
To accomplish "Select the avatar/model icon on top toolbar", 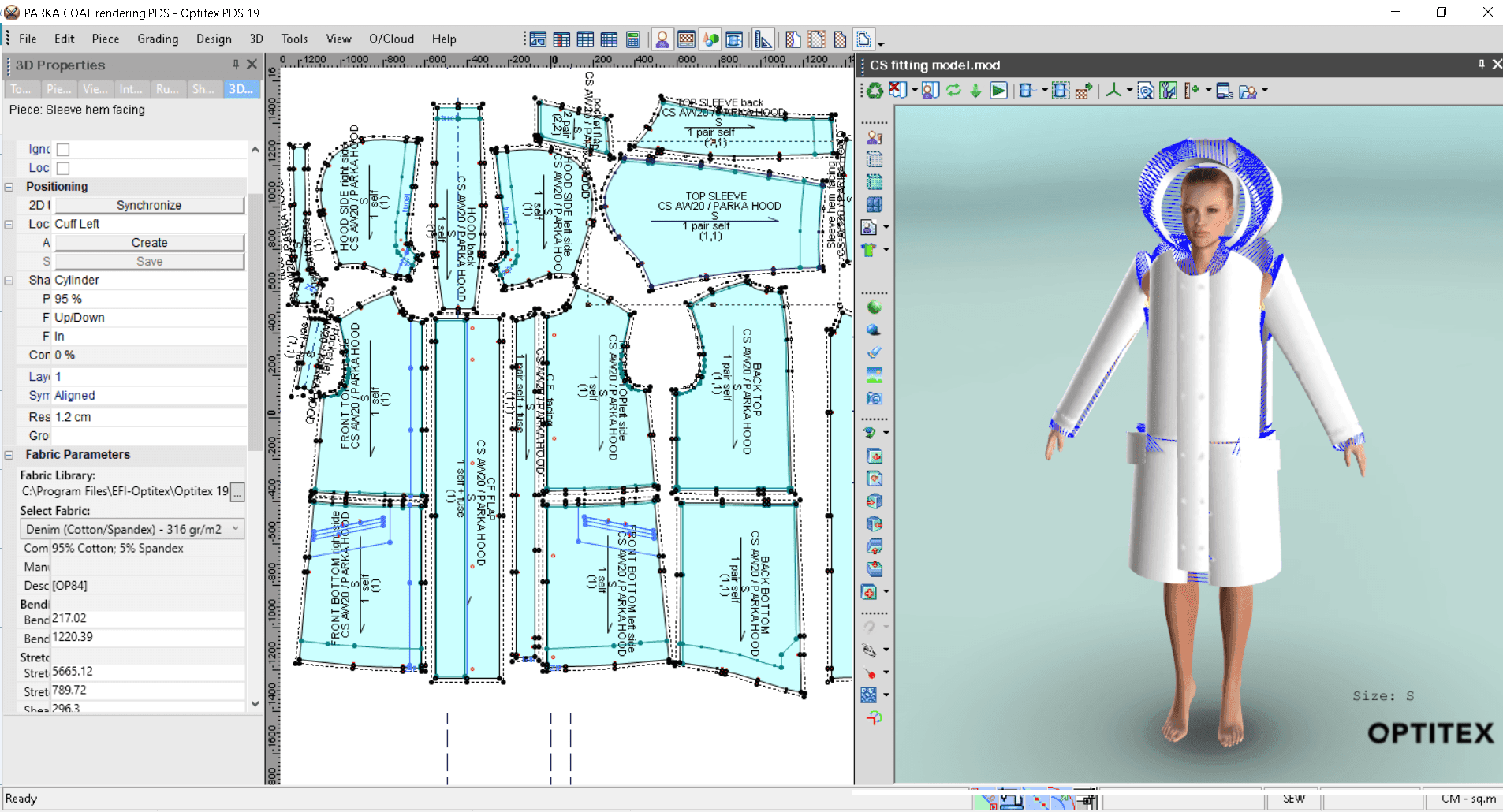I will (662, 39).
